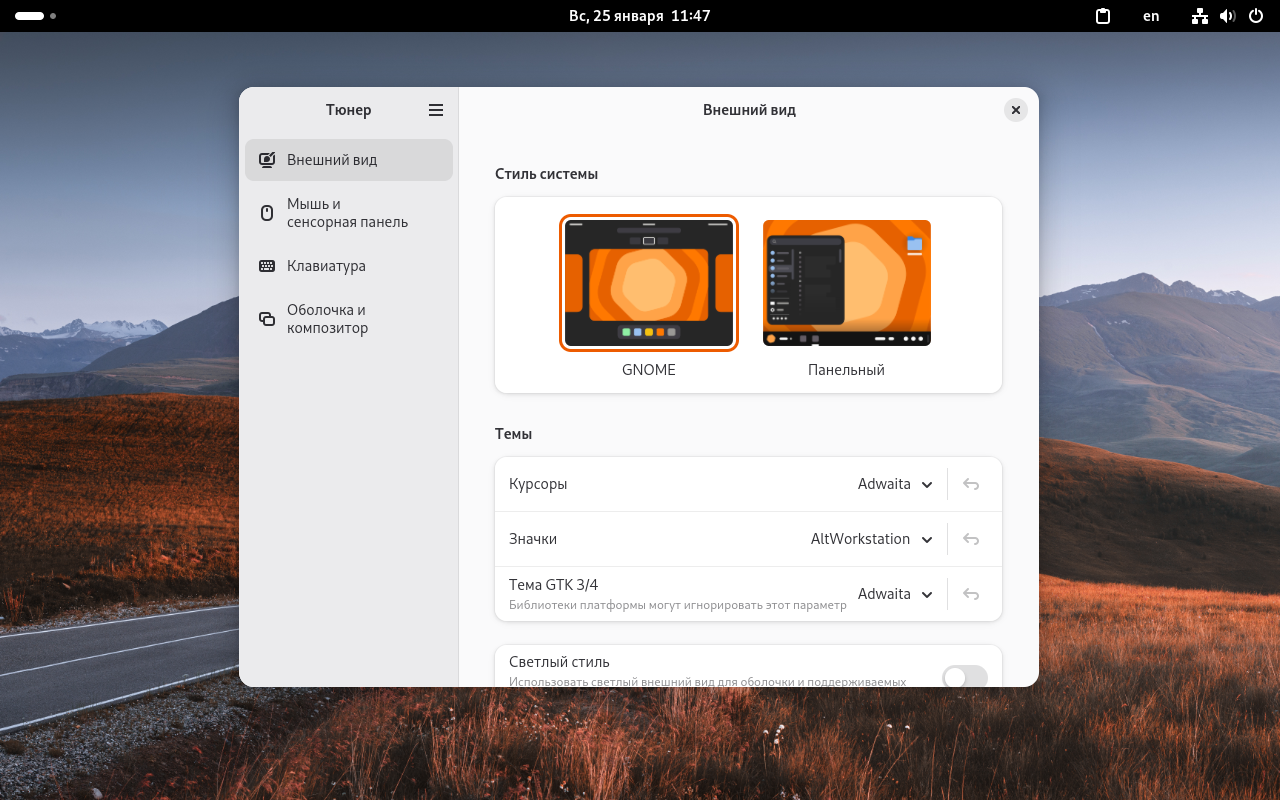The width and height of the screenshot is (1280, 800).
Task: Expand the GTK 3/4 theme dropdown
Action: click(895, 594)
